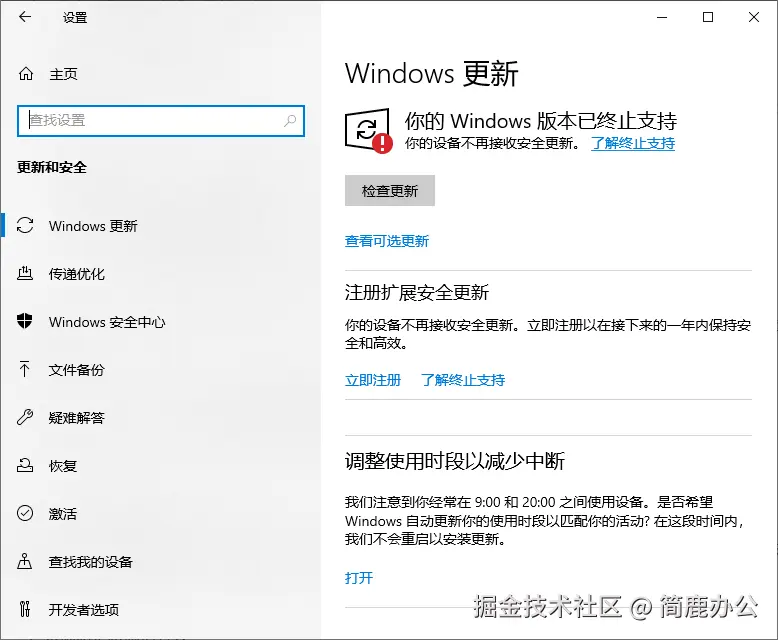This screenshot has width=778, height=640.
Task: Click the 设置 window title text
Action: (75, 18)
